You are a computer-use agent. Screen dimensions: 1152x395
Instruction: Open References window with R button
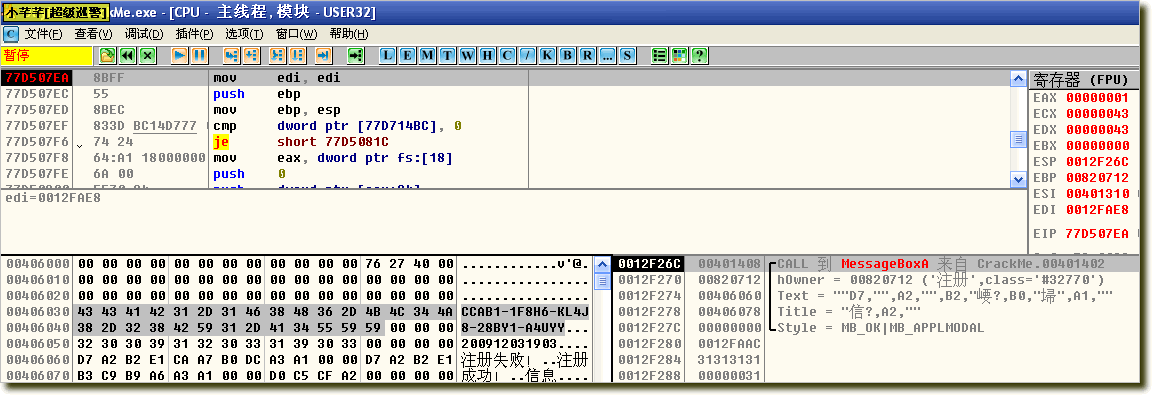[587, 55]
